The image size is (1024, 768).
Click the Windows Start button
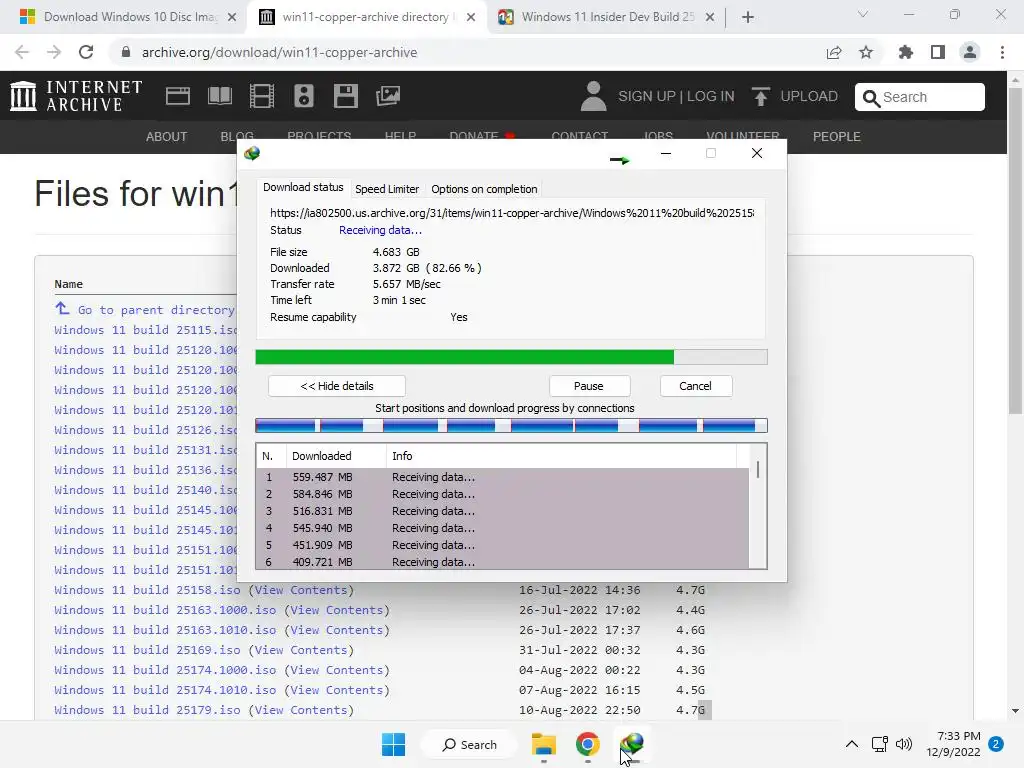tap(393, 744)
